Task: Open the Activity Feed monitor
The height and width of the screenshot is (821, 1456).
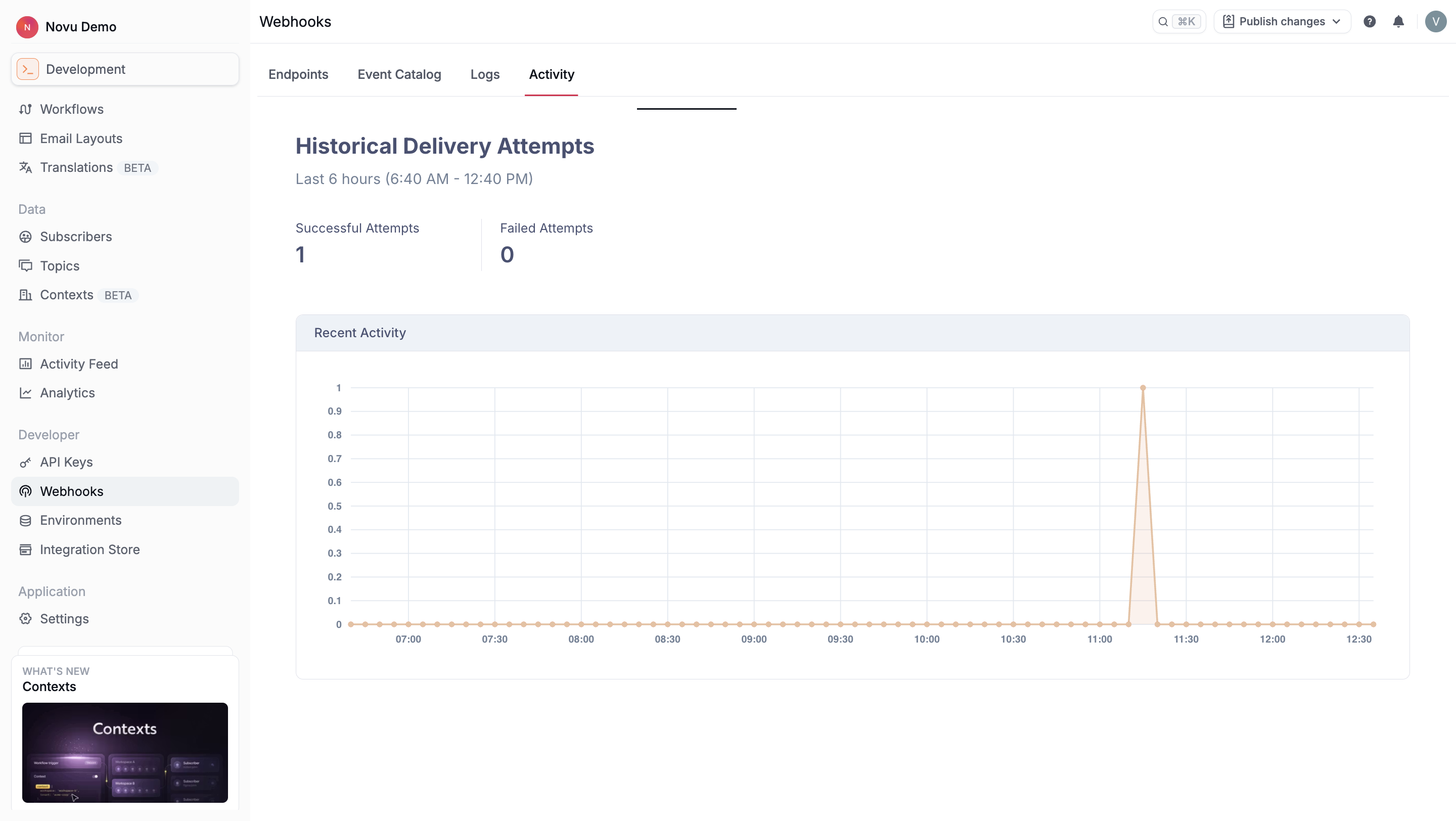Action: (79, 364)
